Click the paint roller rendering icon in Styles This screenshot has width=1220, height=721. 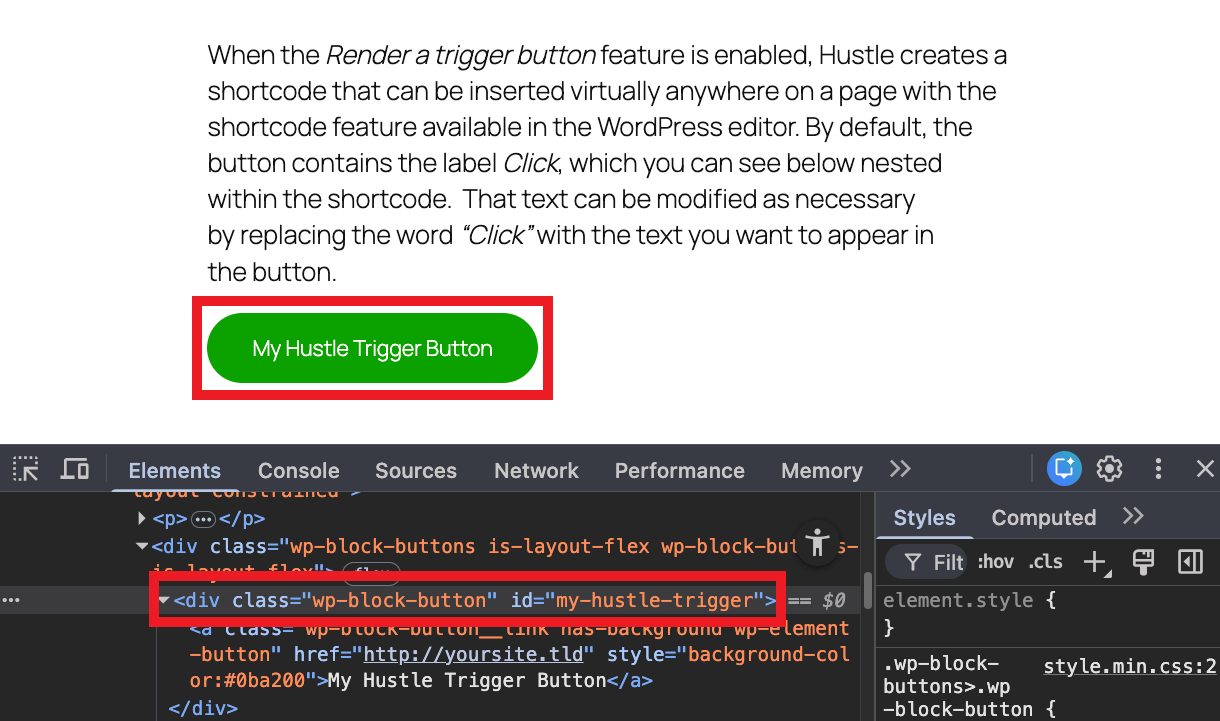1143,562
